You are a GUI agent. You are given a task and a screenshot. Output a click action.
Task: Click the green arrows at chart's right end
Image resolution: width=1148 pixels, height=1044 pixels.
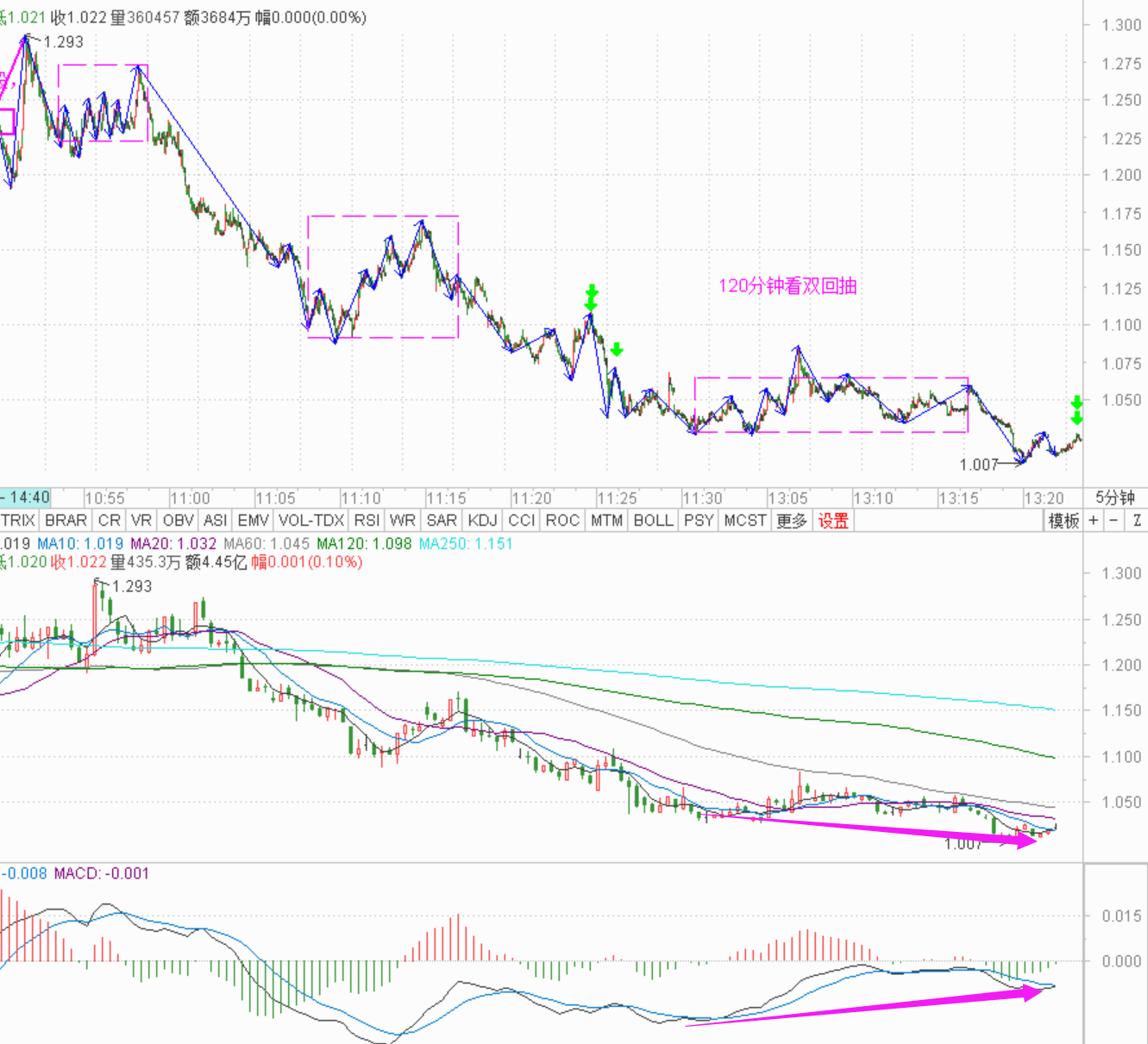coord(1076,410)
